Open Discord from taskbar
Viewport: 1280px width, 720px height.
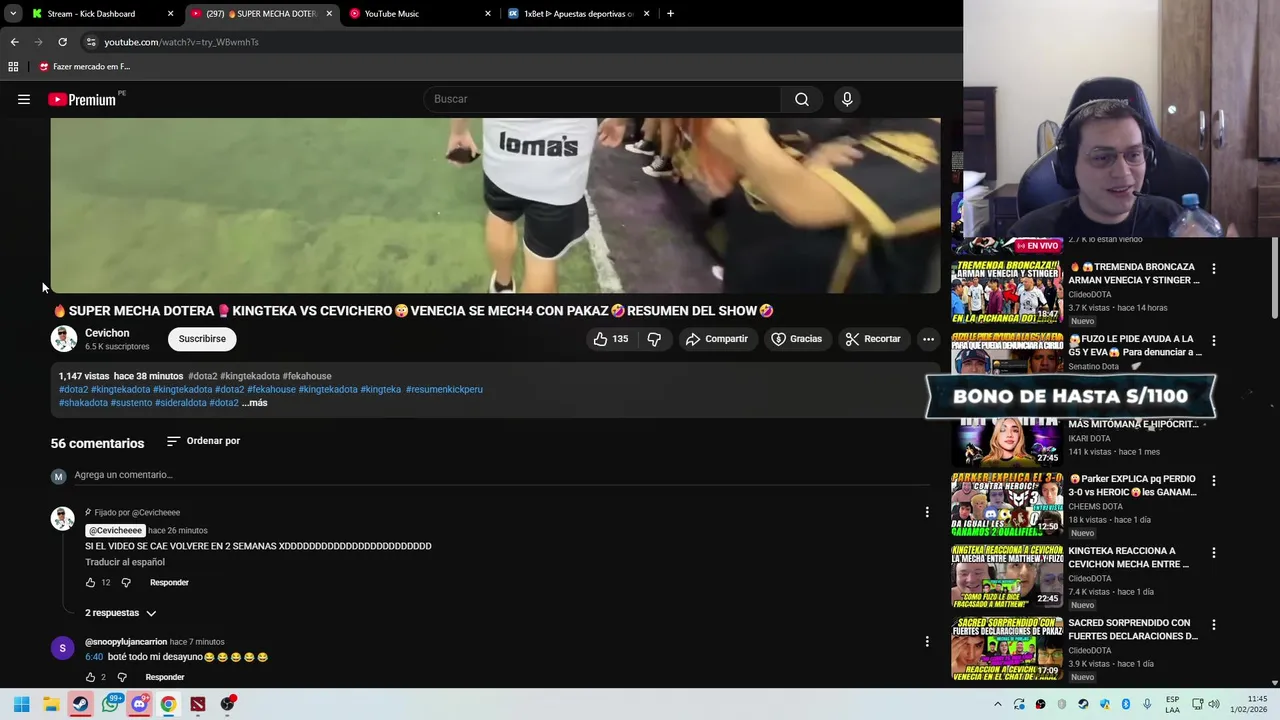[x=139, y=704]
